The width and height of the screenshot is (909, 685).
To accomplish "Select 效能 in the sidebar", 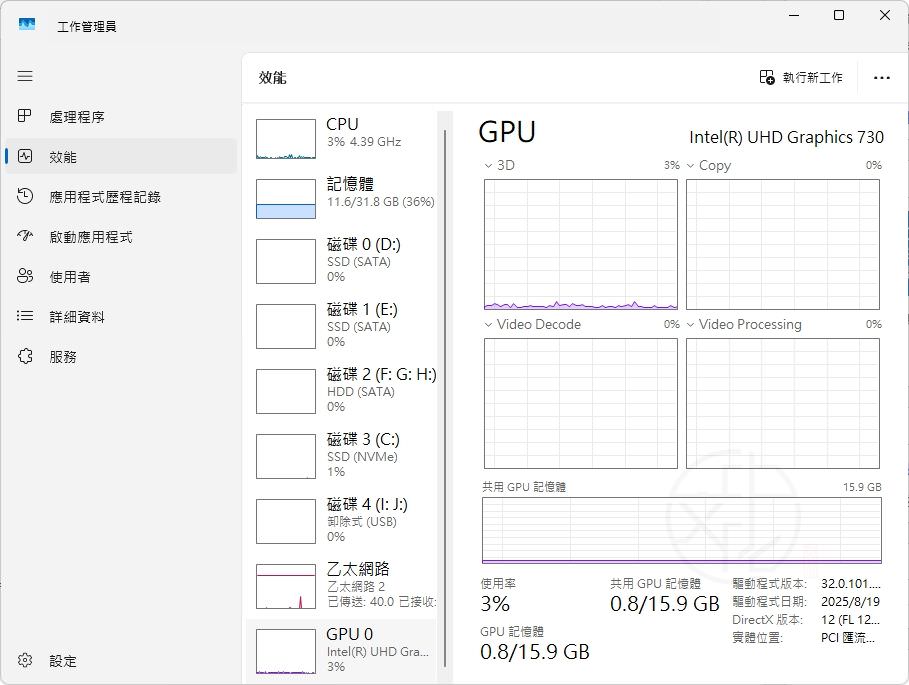I will click(121, 156).
